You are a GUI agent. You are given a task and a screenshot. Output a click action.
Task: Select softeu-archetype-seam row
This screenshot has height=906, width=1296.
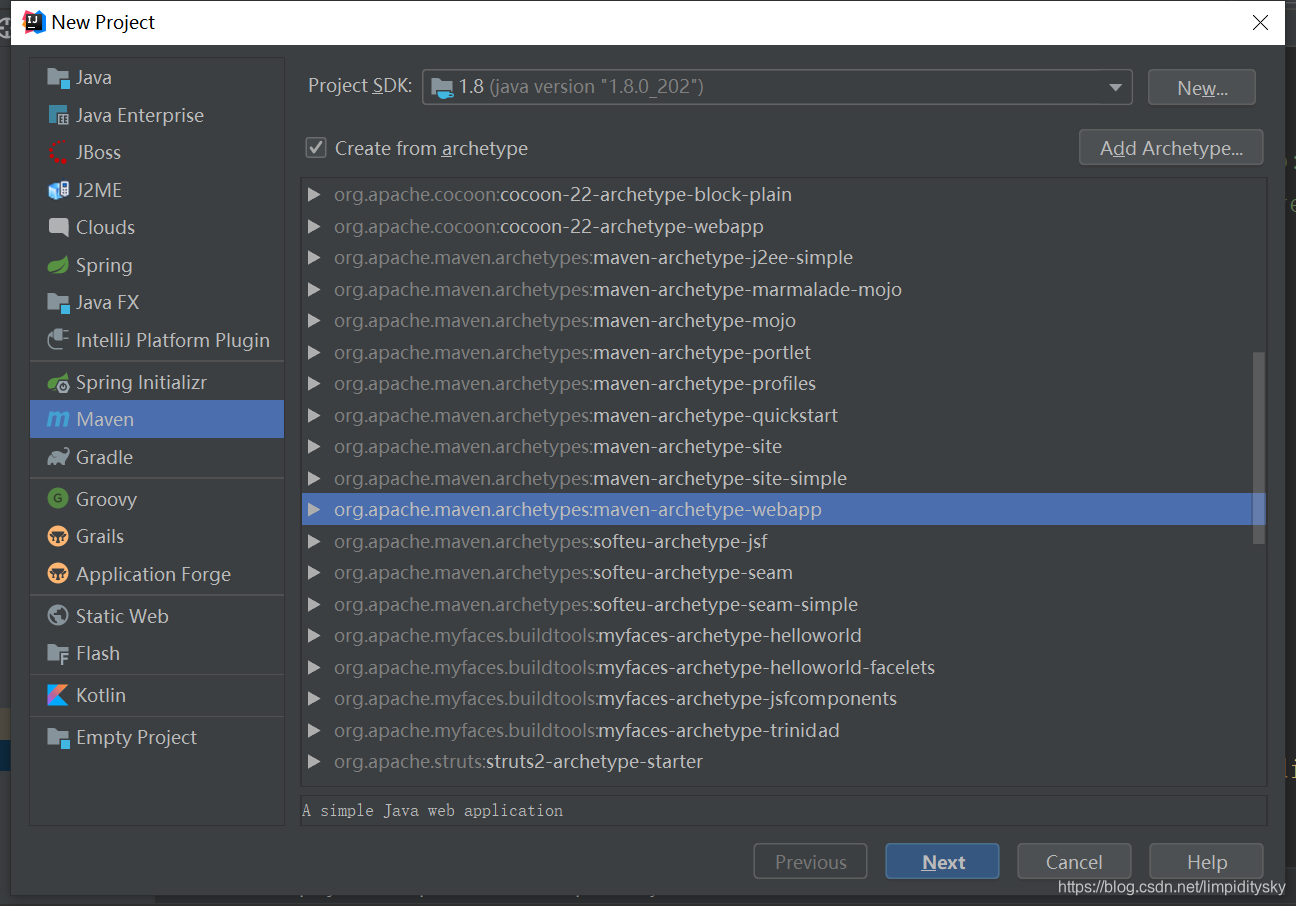coord(783,573)
